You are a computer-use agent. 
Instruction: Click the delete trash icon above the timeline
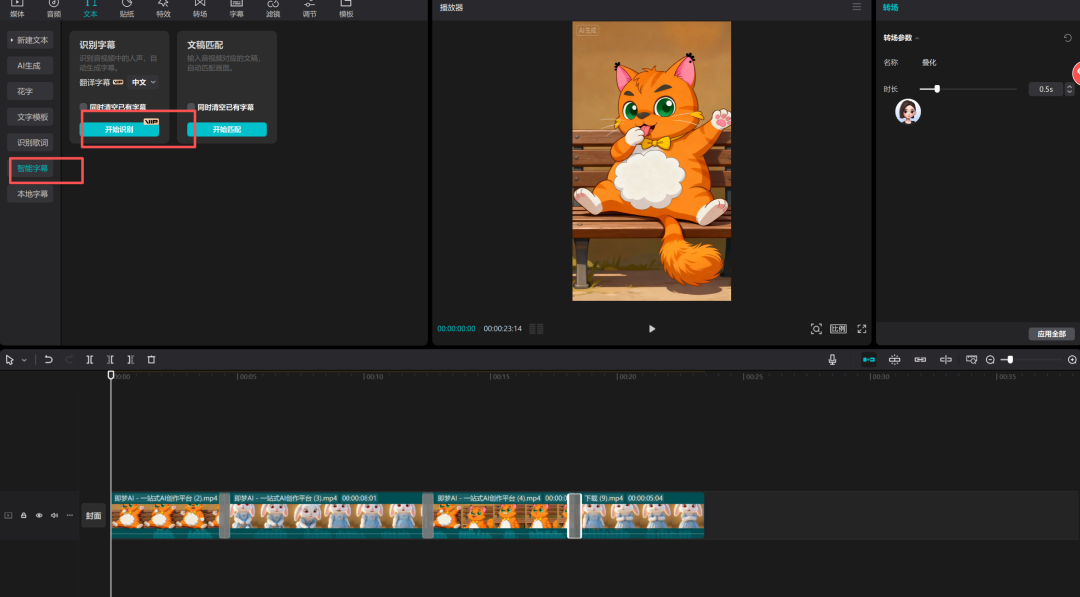[151, 359]
